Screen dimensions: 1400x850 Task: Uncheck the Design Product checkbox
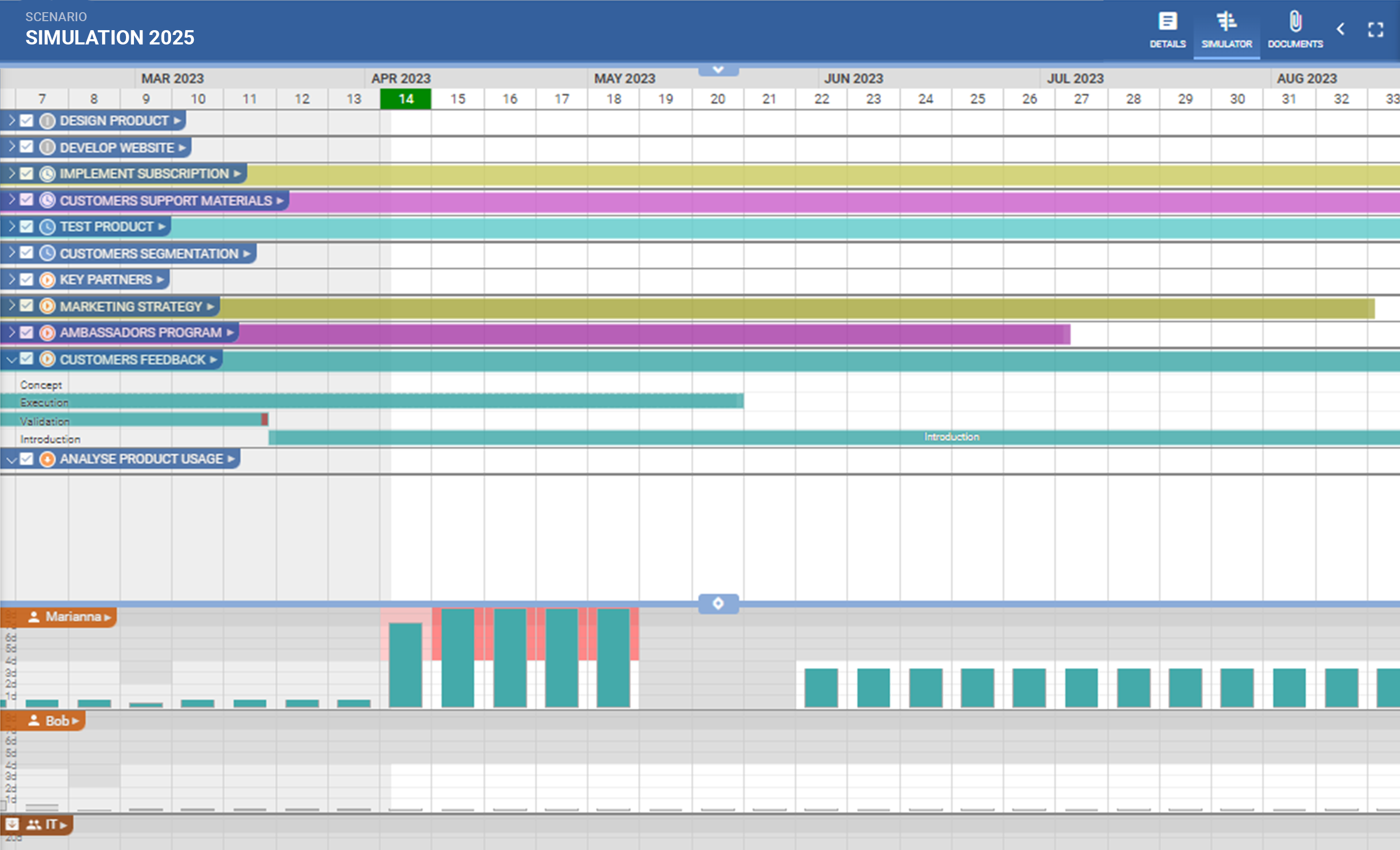coord(26,120)
